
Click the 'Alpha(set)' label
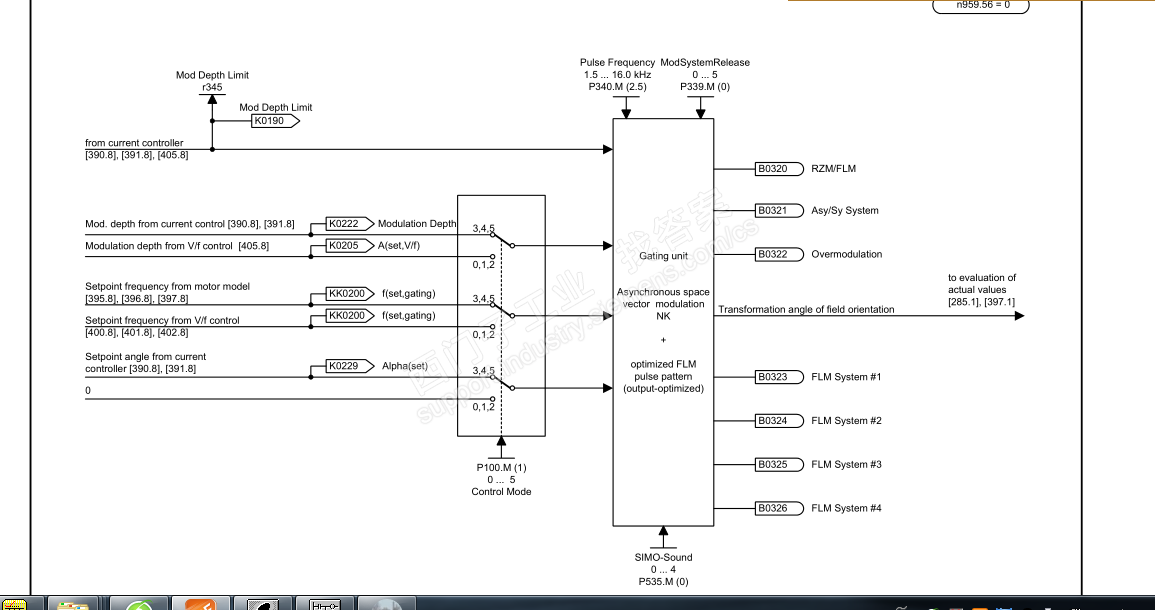pyautogui.click(x=404, y=365)
